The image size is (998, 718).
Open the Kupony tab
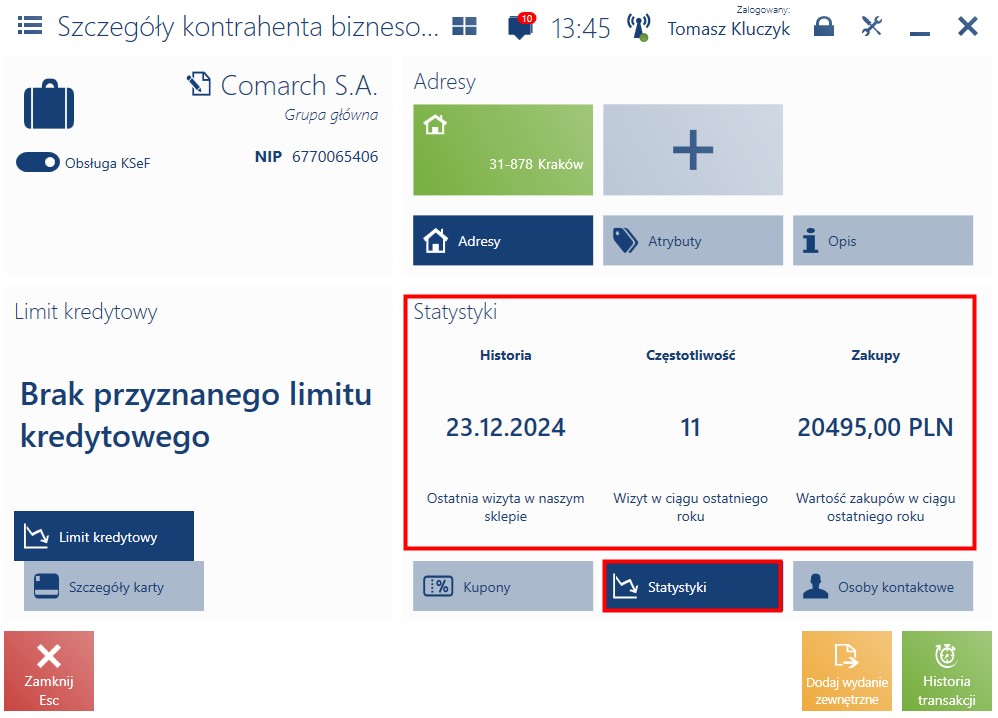click(x=503, y=586)
